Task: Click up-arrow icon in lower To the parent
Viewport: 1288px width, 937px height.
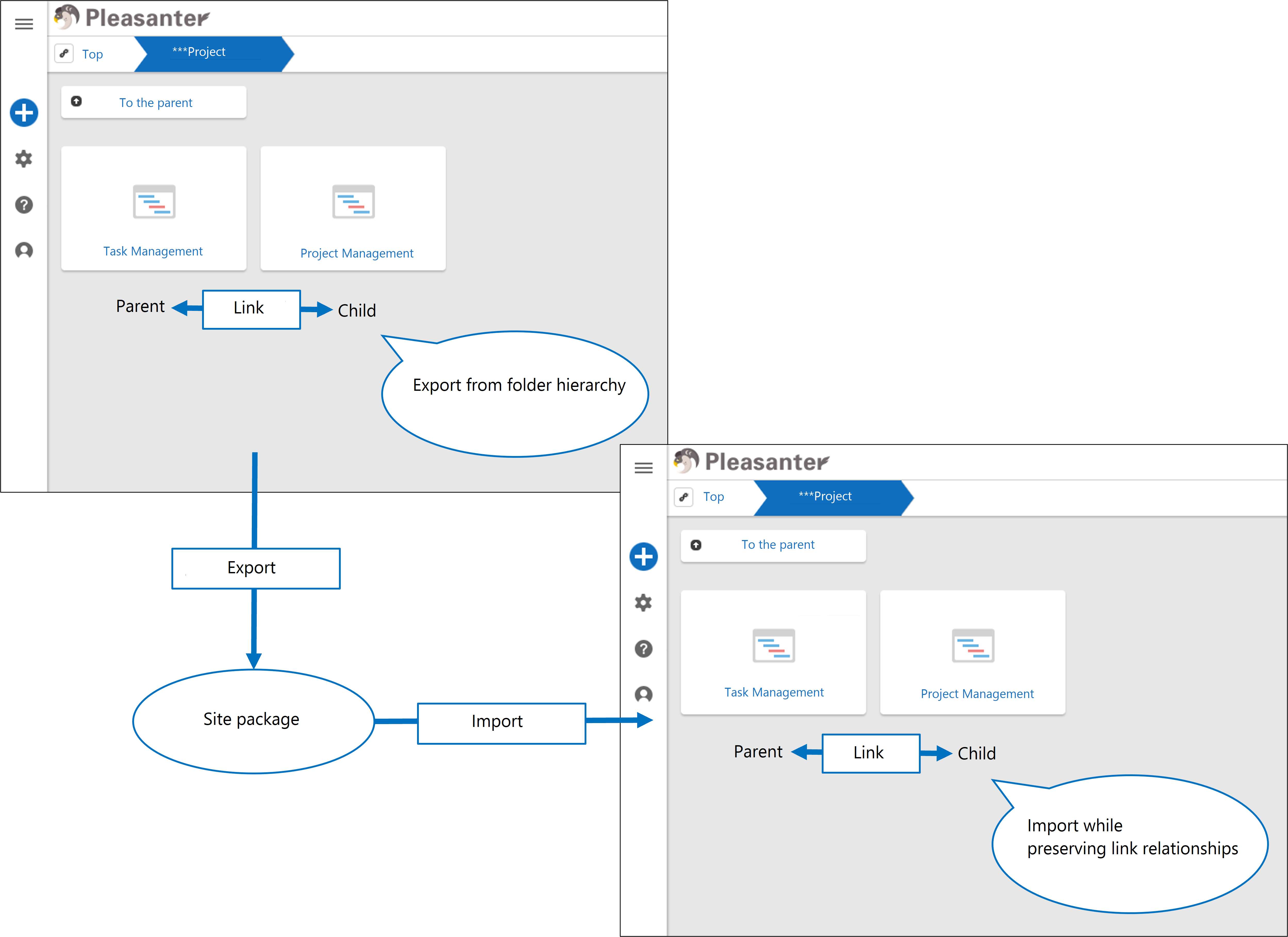Action: [696, 545]
